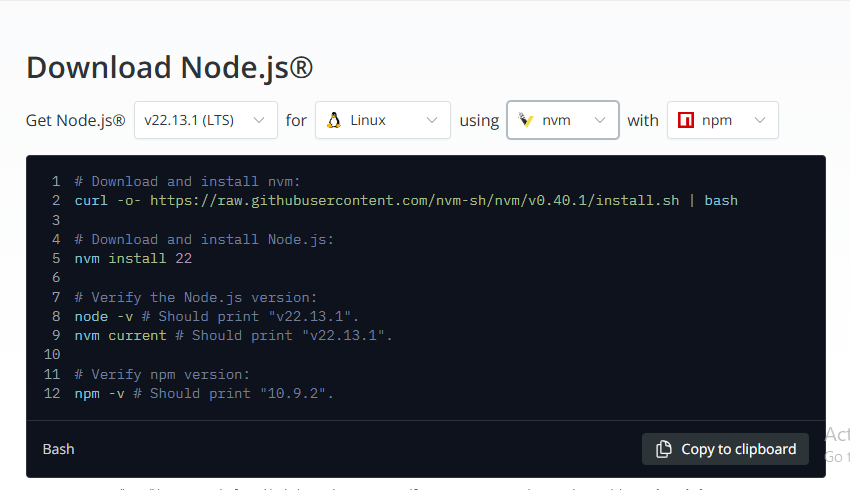Click the Bash language label
The width and height of the screenshot is (850, 490).
(59, 449)
